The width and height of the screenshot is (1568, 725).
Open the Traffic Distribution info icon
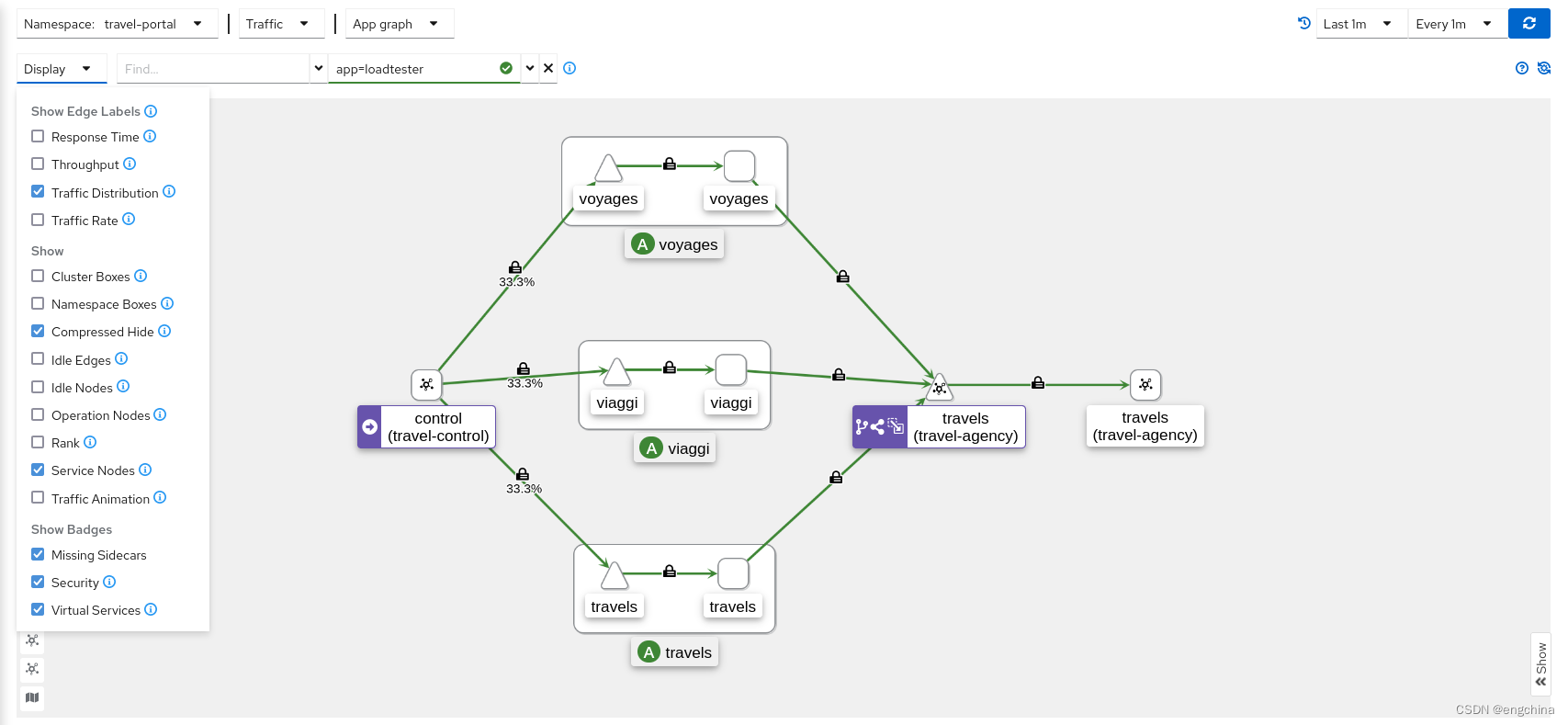point(169,191)
